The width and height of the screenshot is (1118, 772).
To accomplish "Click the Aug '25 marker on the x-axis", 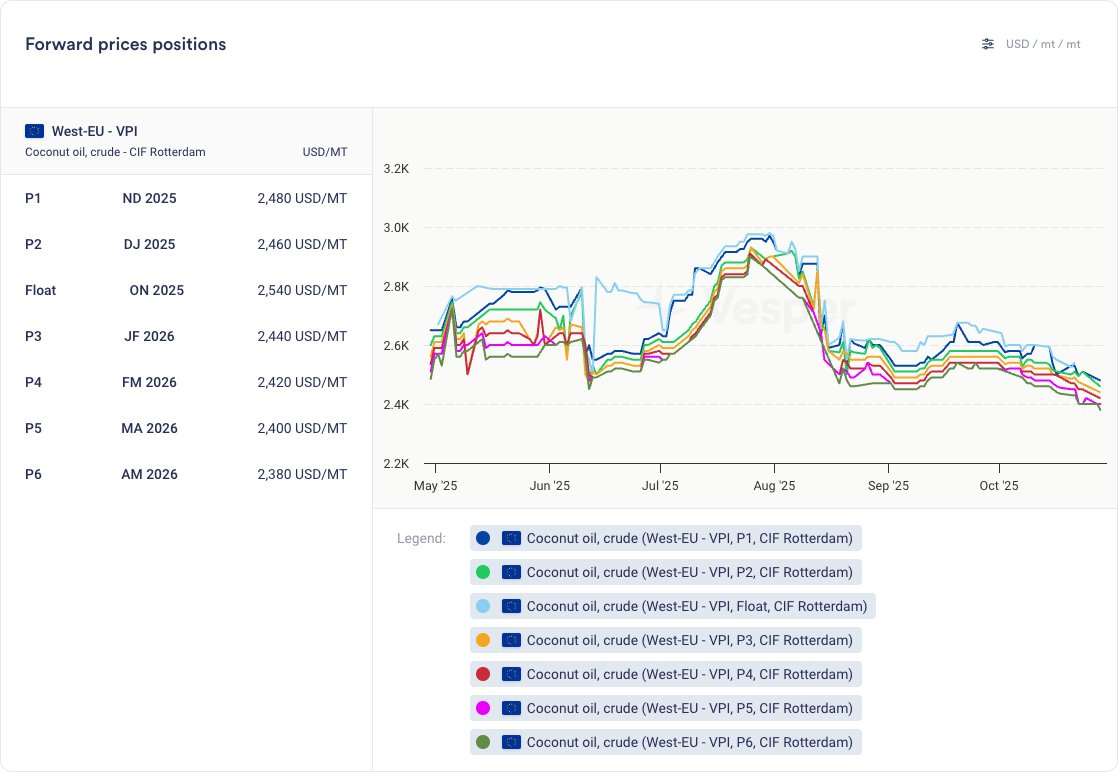I will 773,486.
